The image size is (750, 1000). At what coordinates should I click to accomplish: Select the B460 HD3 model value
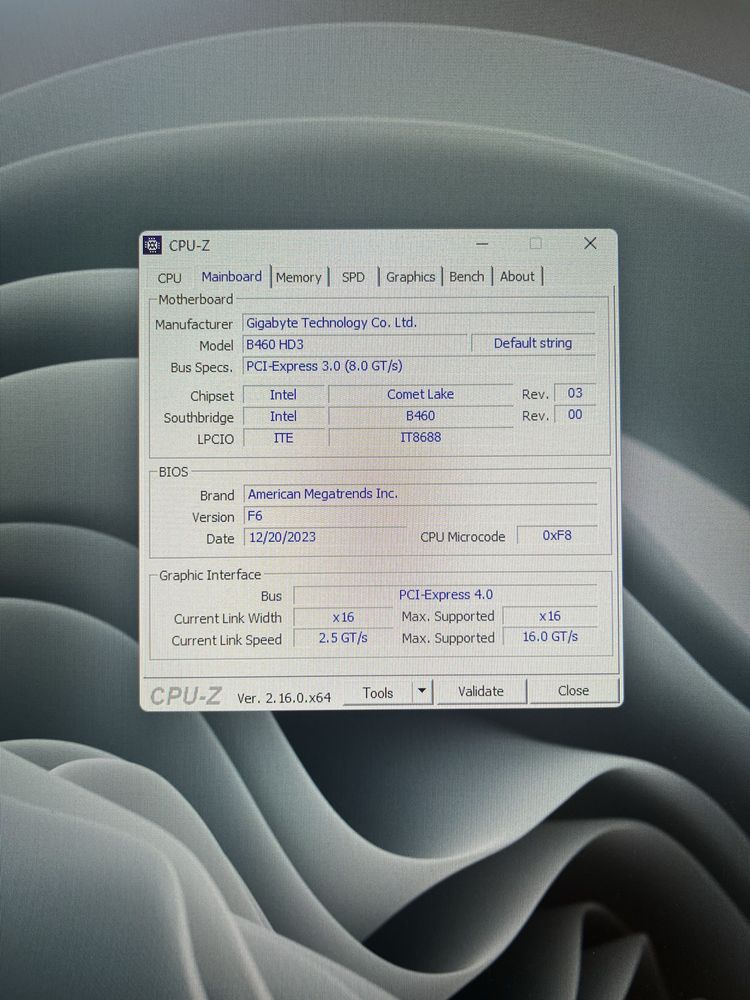tap(355, 345)
